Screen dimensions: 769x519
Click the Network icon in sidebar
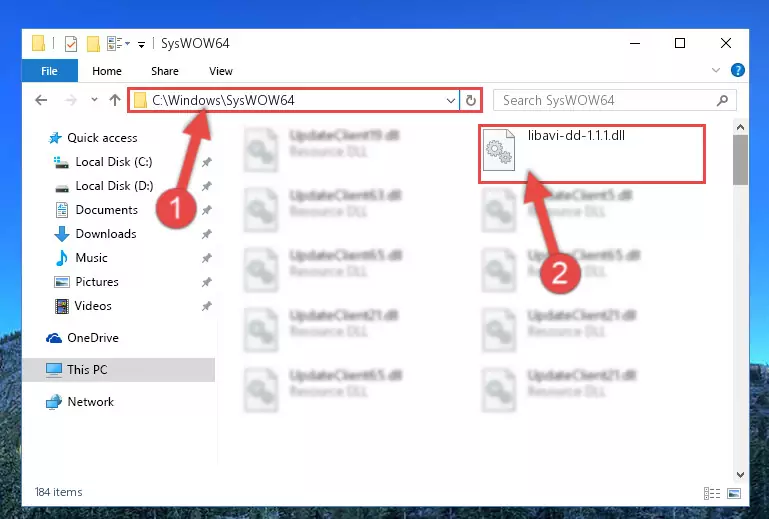(54, 402)
